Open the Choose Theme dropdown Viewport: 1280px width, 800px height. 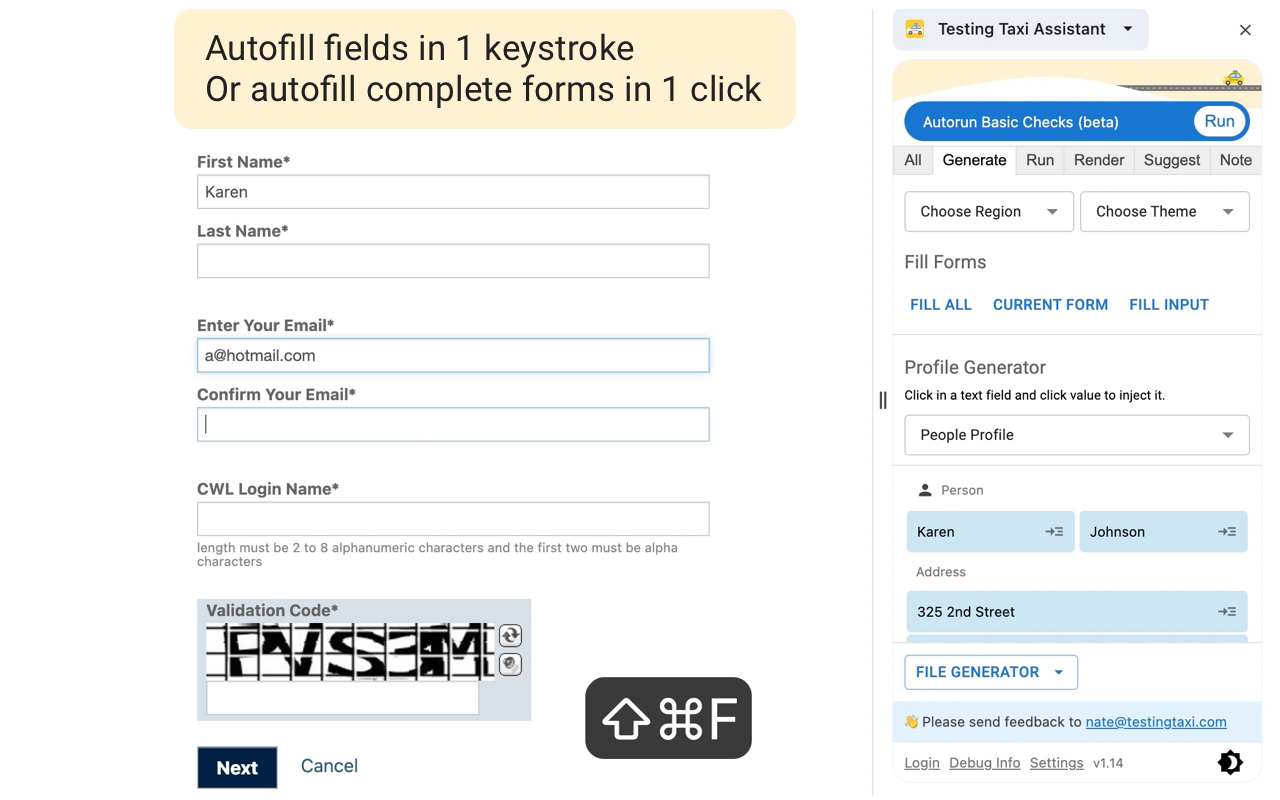(x=1165, y=212)
